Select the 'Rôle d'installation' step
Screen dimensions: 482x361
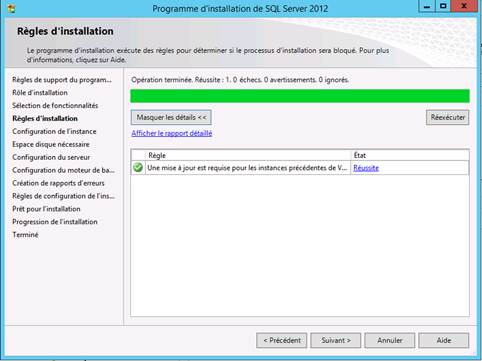pyautogui.click(x=40, y=93)
